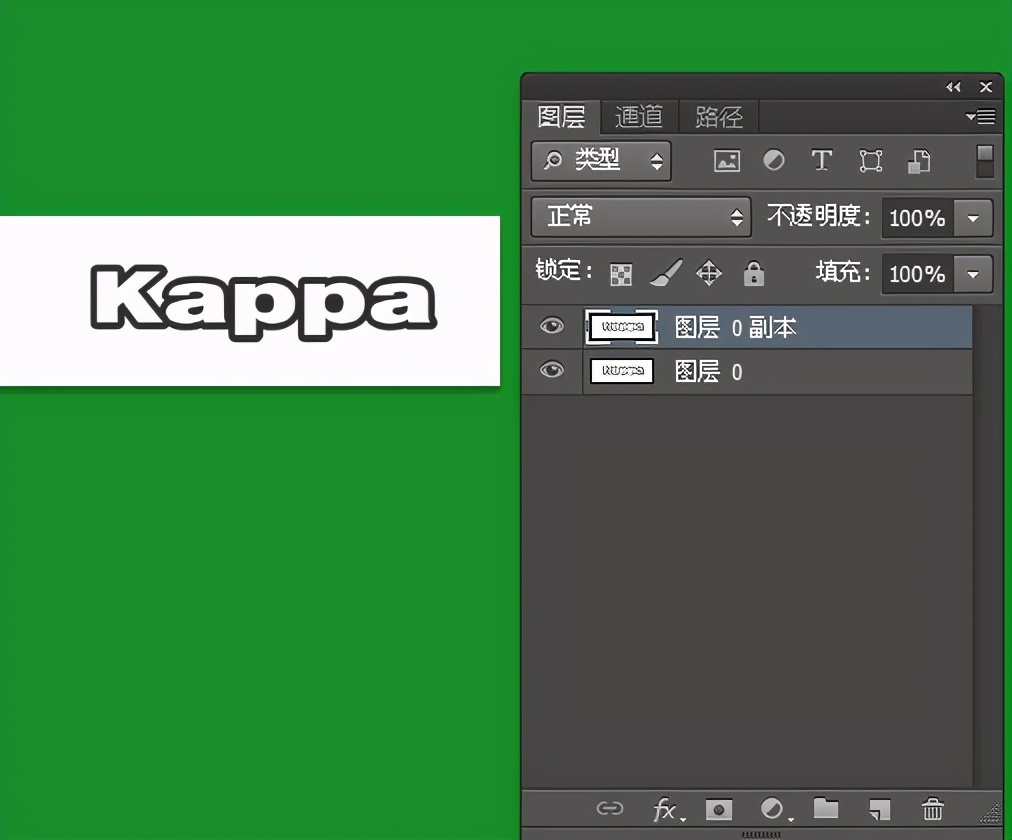Lock transparent pixels icon
Screen dimensions: 1012x840
point(622,274)
